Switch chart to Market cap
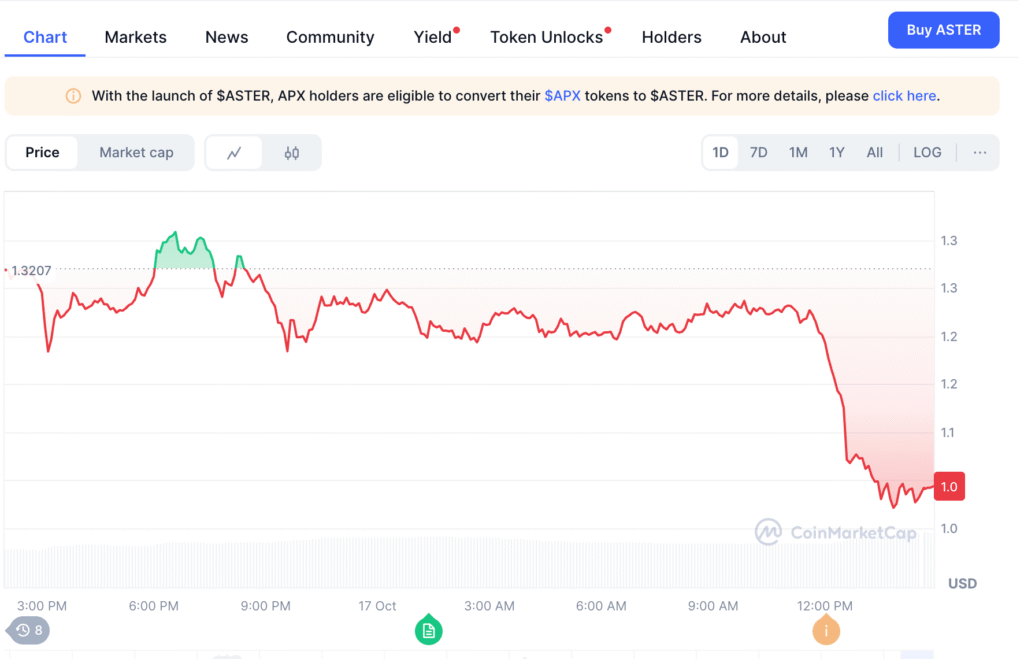 pyautogui.click(x=136, y=153)
